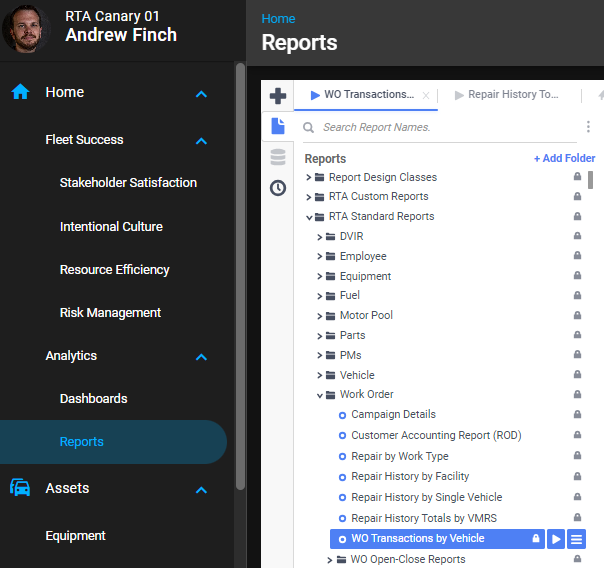
Task: Open Dashboards in Analytics menu
Action: tap(93, 398)
